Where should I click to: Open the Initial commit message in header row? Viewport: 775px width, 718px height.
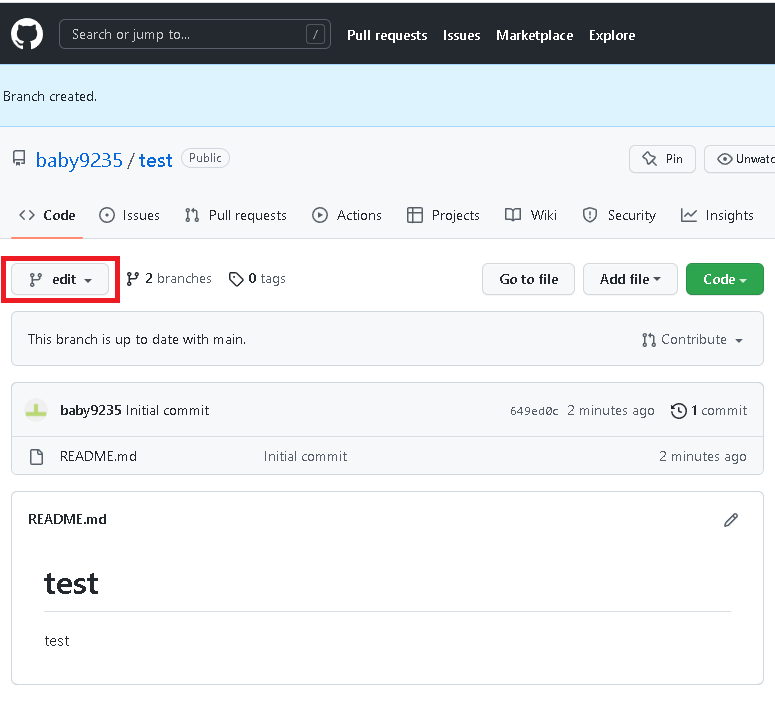coord(168,410)
